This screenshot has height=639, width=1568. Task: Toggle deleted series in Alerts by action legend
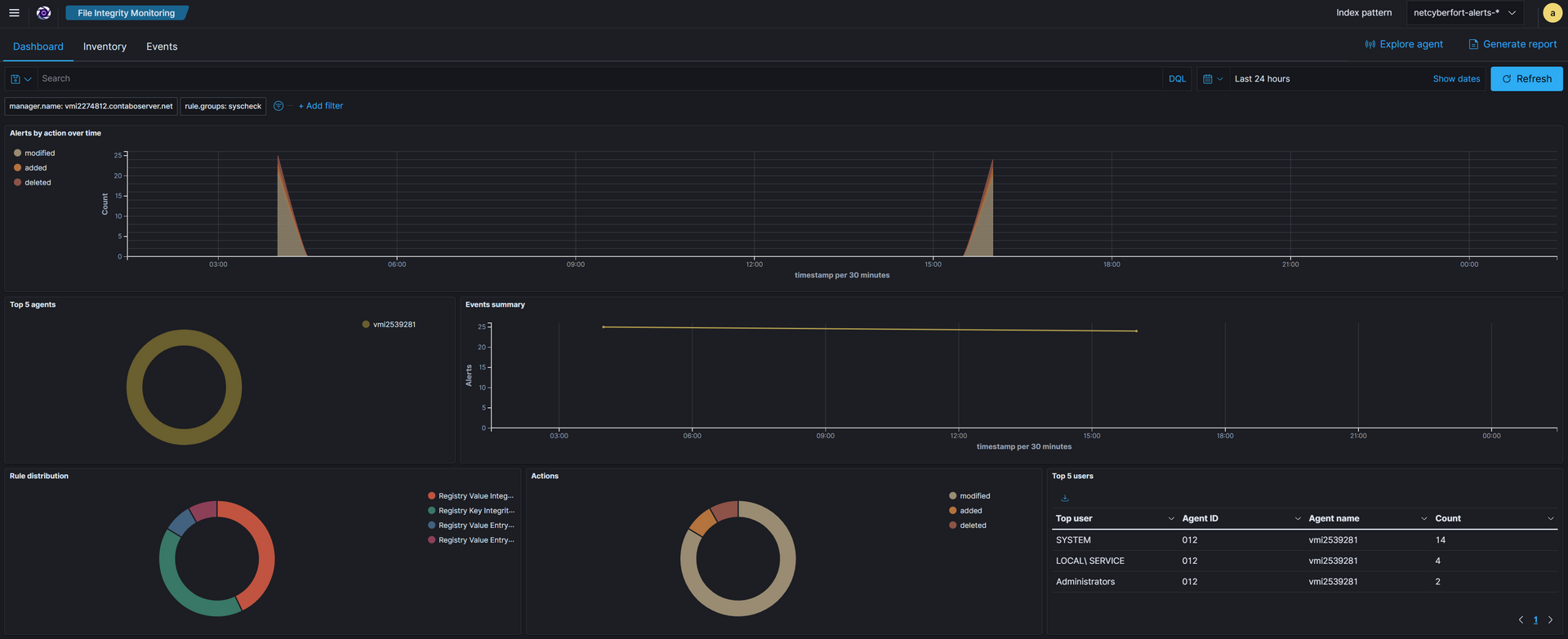pyautogui.click(x=33, y=183)
